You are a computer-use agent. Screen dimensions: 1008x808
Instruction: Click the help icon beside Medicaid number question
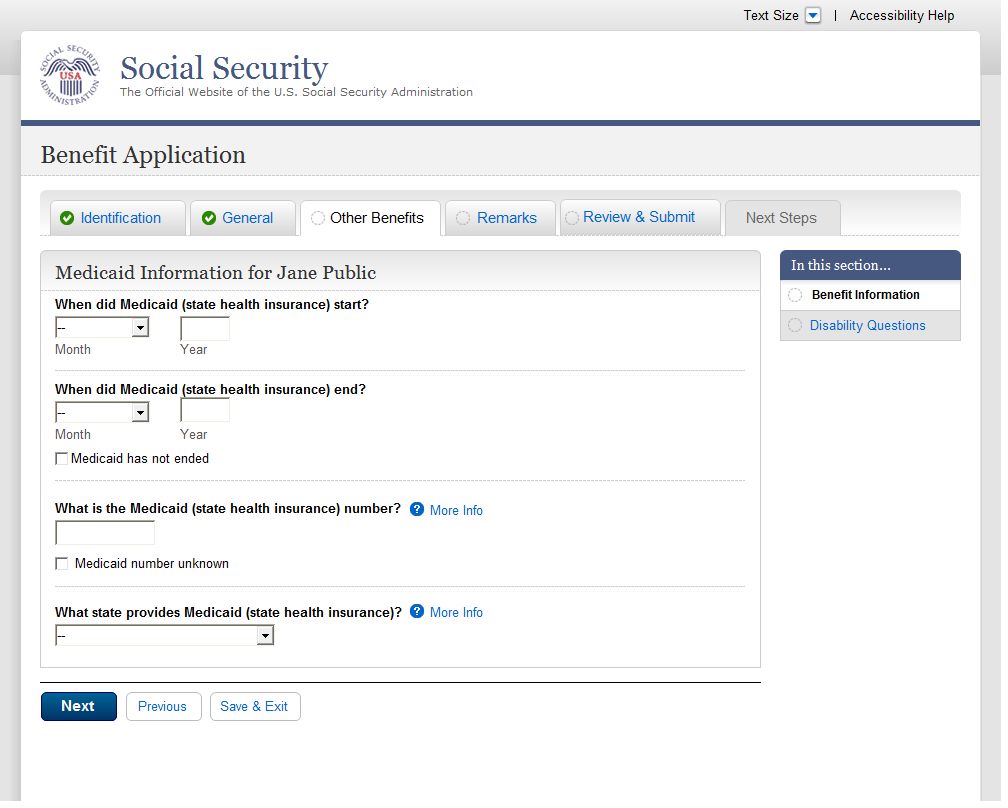[x=417, y=509]
